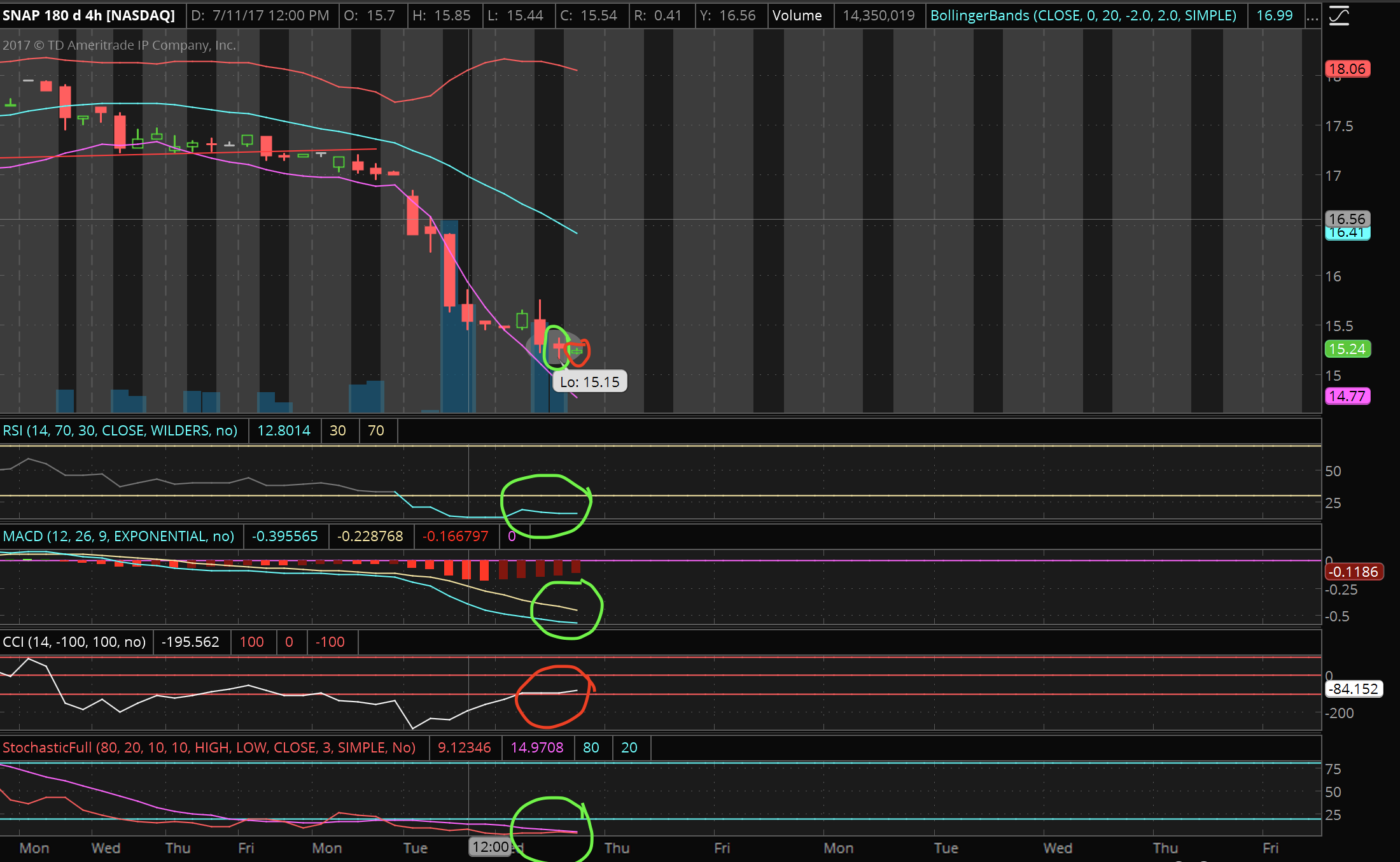Click the StochasticFull value 9.12346

point(465,747)
